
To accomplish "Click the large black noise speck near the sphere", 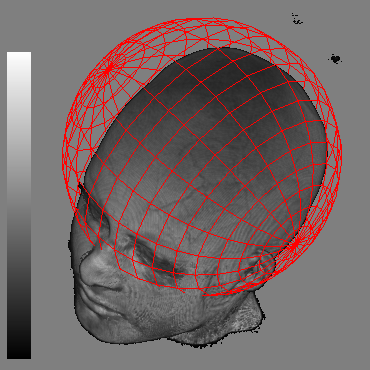I will 336,59.
